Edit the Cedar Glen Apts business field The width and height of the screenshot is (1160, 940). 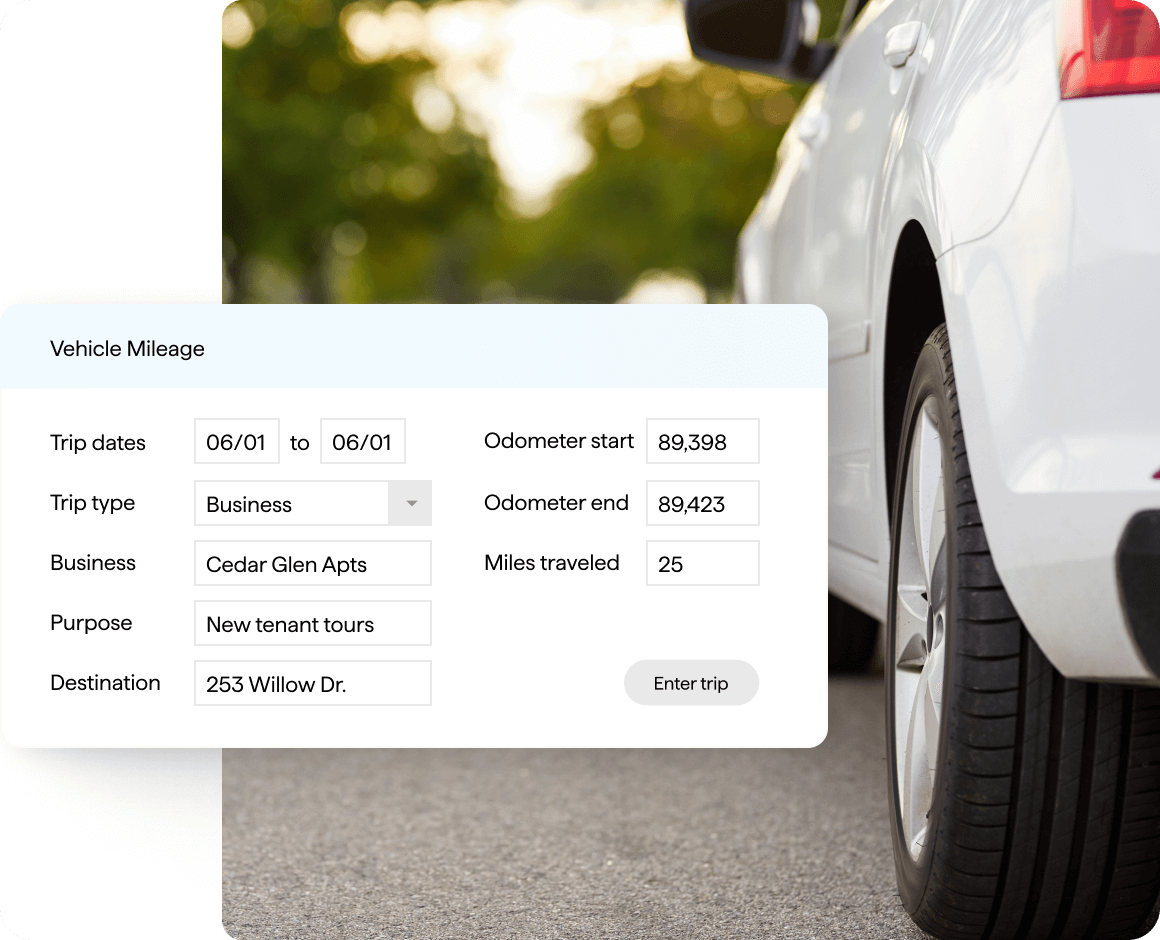pos(312,563)
